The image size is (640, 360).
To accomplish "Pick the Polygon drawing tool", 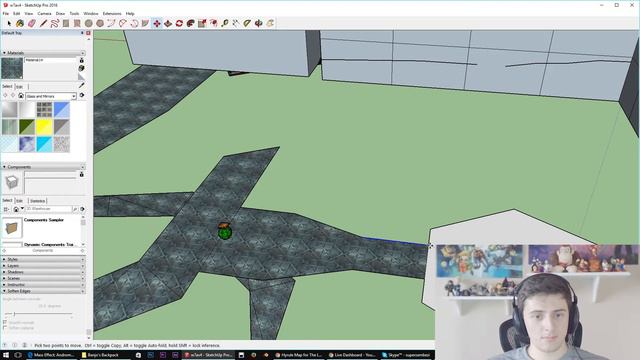I will tap(100, 24).
